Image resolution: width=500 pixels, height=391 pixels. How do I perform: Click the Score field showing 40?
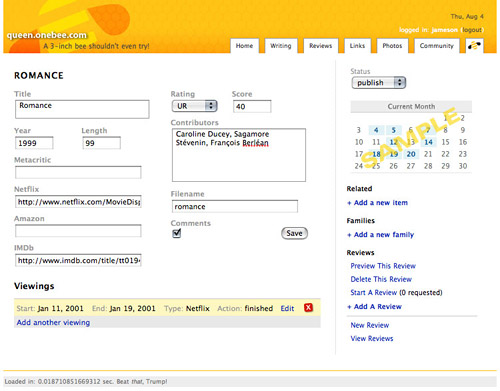pos(252,106)
